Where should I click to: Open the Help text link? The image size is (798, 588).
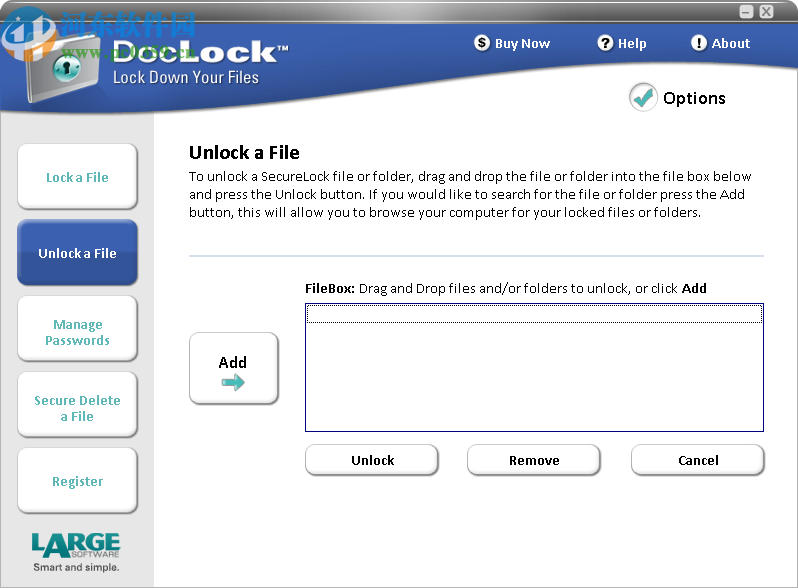click(632, 44)
